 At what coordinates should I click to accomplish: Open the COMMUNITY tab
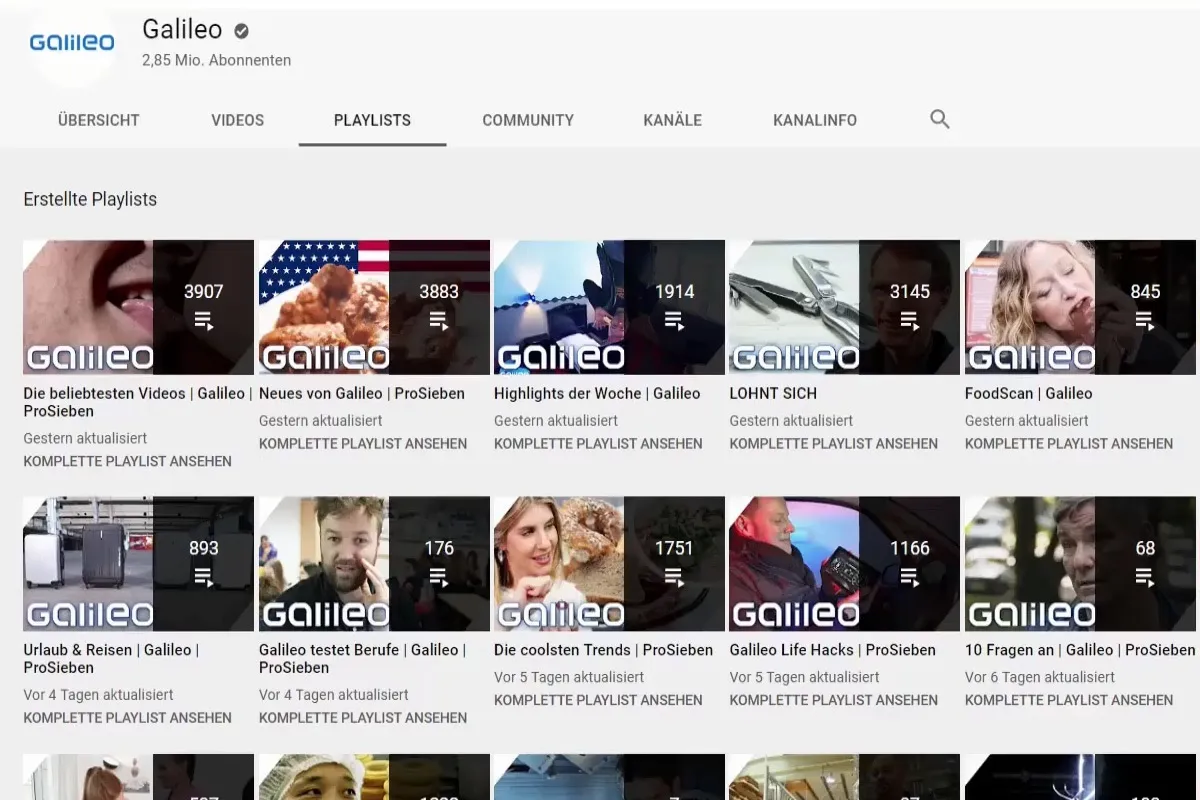pyautogui.click(x=528, y=120)
